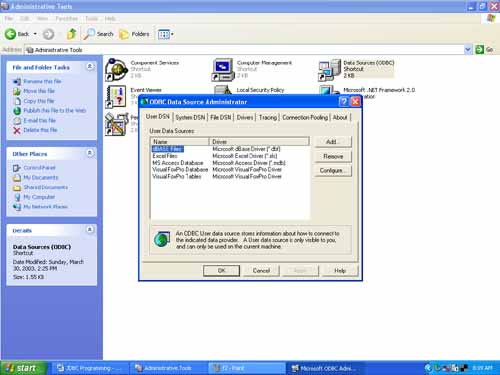
Task: Open the Windows Start menu
Action: click(x=23, y=368)
